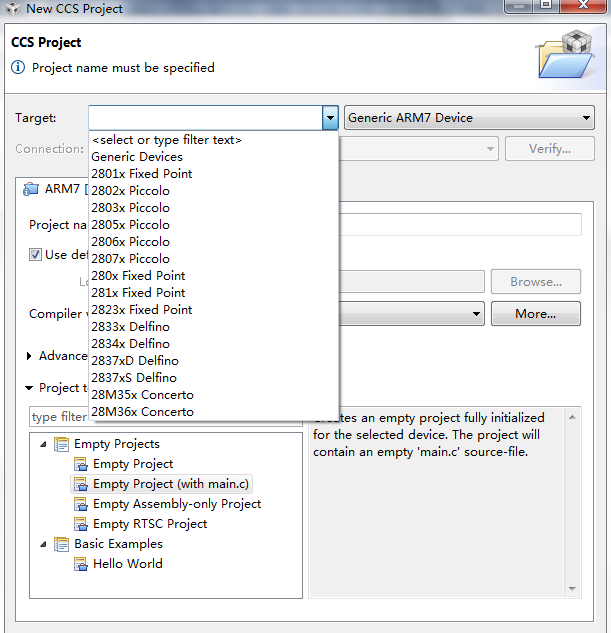Click the Empty RTSC Project icon
The width and height of the screenshot is (611, 633).
pyautogui.click(x=81, y=524)
